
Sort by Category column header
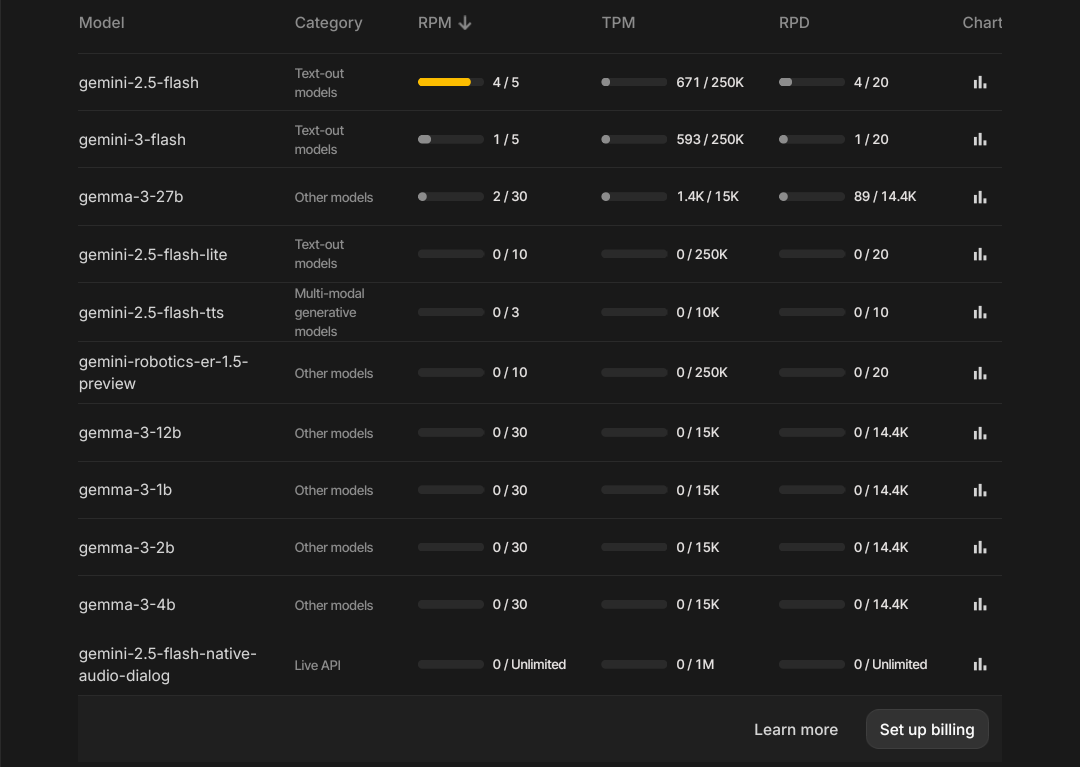329,23
